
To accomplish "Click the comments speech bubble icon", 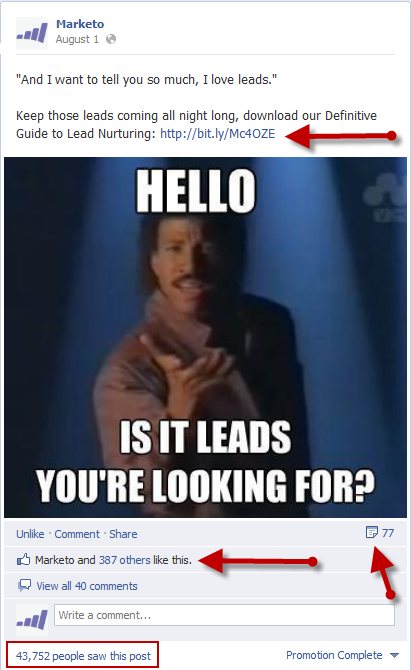I will (x=24, y=585).
